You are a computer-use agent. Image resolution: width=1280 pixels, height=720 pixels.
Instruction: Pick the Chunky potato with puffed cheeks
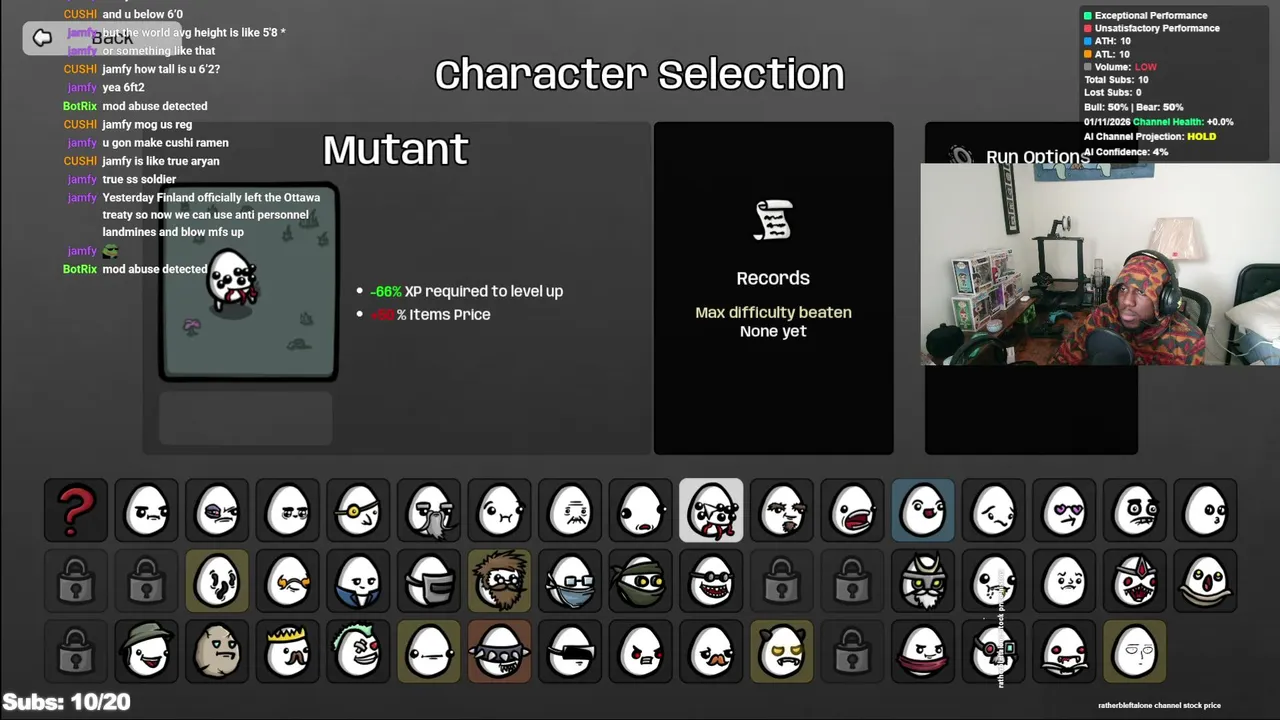499,510
